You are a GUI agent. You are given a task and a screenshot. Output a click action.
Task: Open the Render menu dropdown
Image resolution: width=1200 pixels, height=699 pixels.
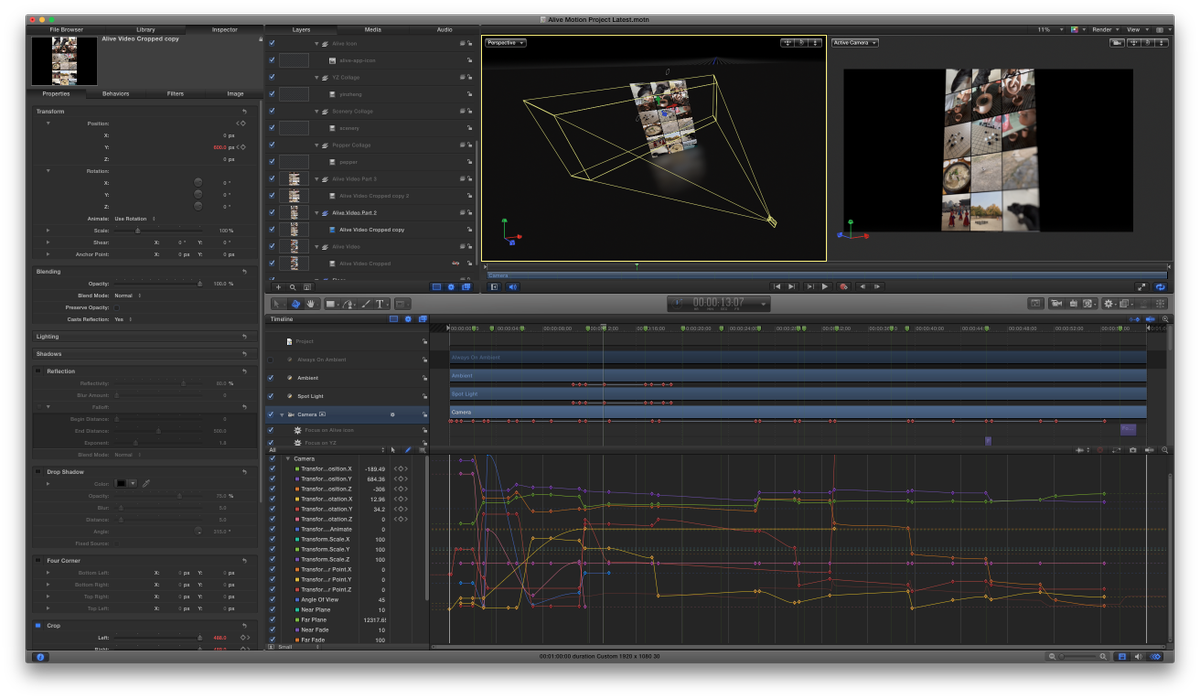pos(1105,30)
